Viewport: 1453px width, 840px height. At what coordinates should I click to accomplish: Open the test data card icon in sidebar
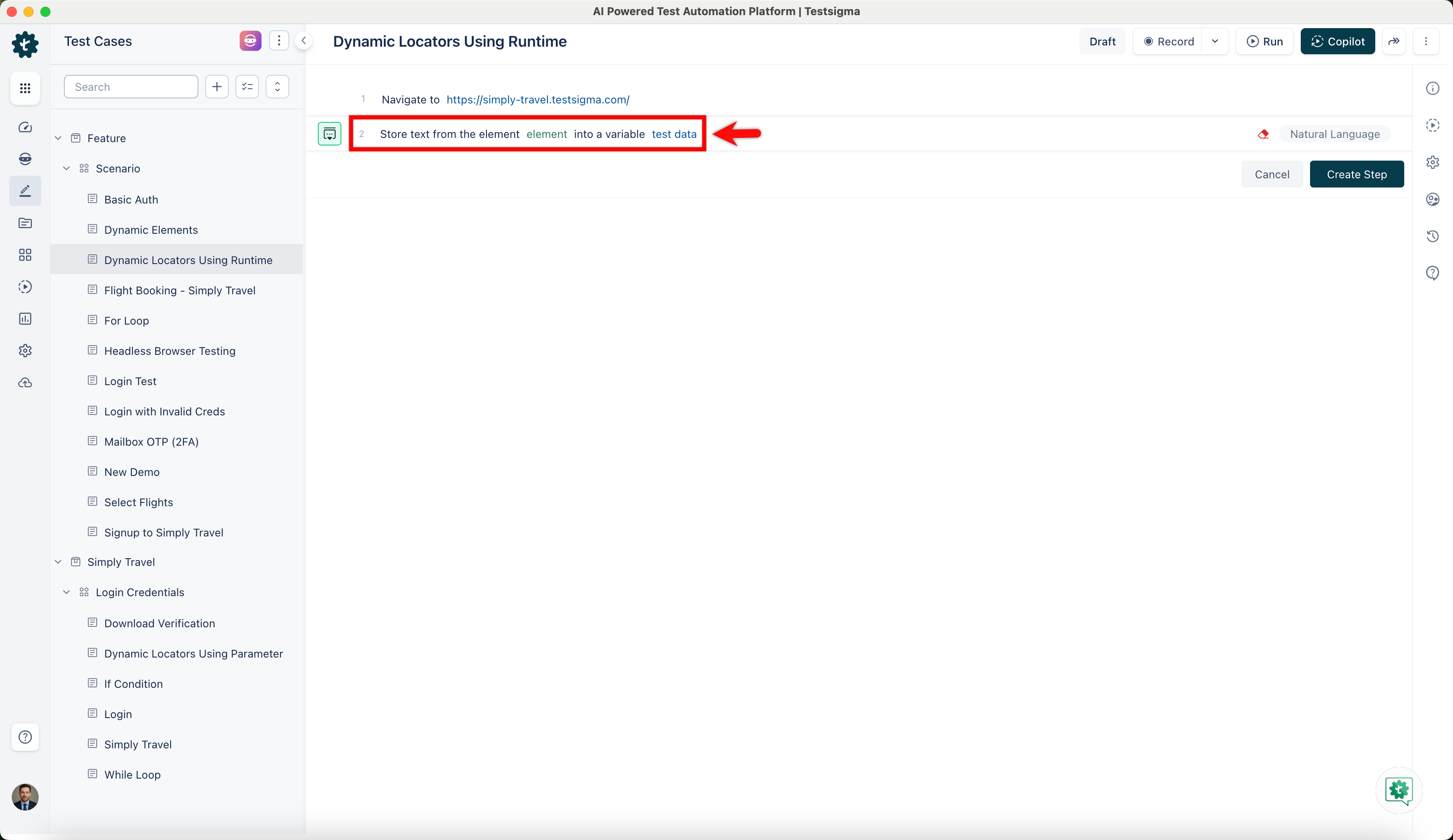[x=25, y=222]
